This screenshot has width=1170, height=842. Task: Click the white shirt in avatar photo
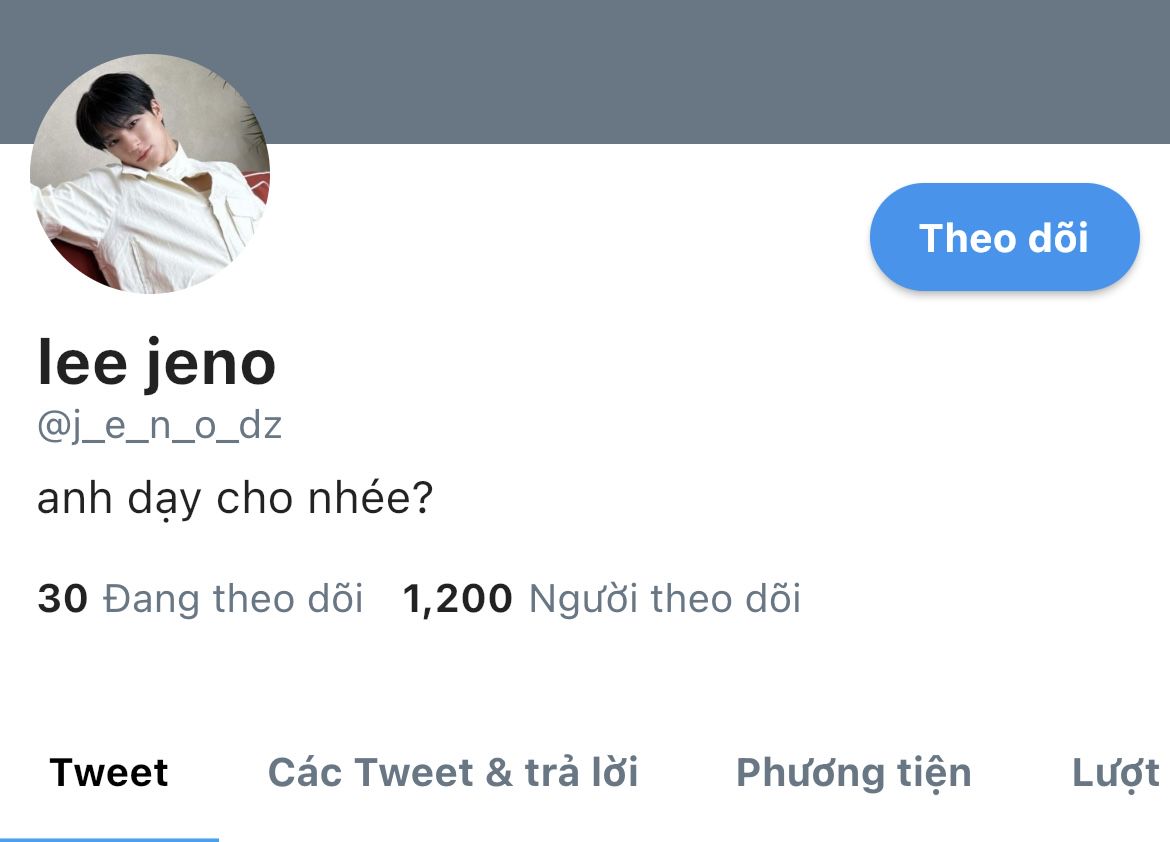point(164,224)
